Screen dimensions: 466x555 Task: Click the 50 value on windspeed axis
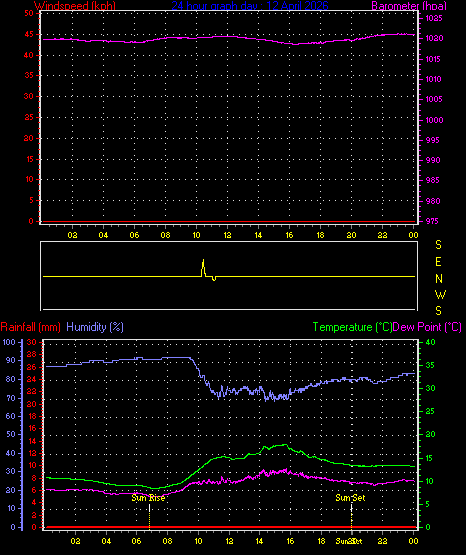(29, 13)
